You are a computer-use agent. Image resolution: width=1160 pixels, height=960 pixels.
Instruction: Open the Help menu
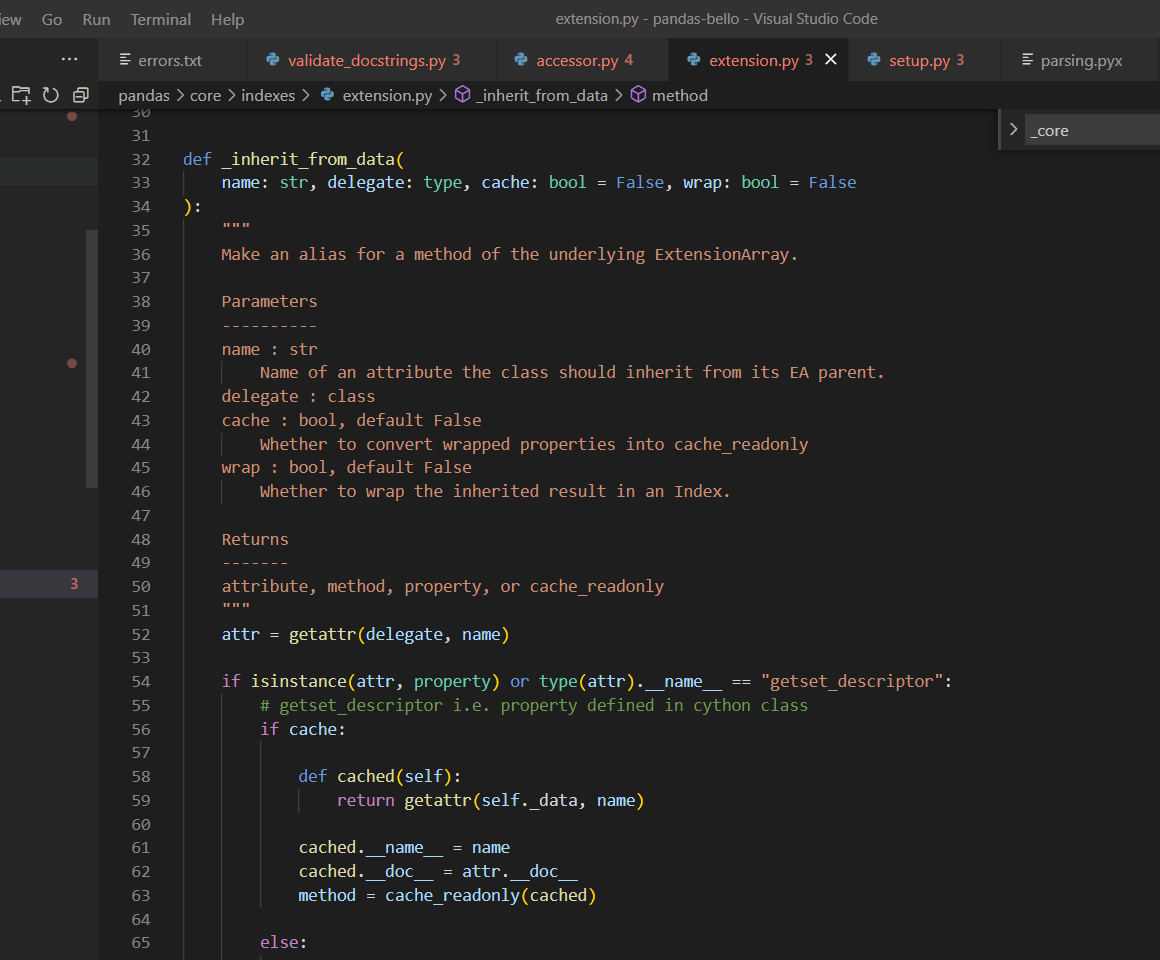point(227,19)
